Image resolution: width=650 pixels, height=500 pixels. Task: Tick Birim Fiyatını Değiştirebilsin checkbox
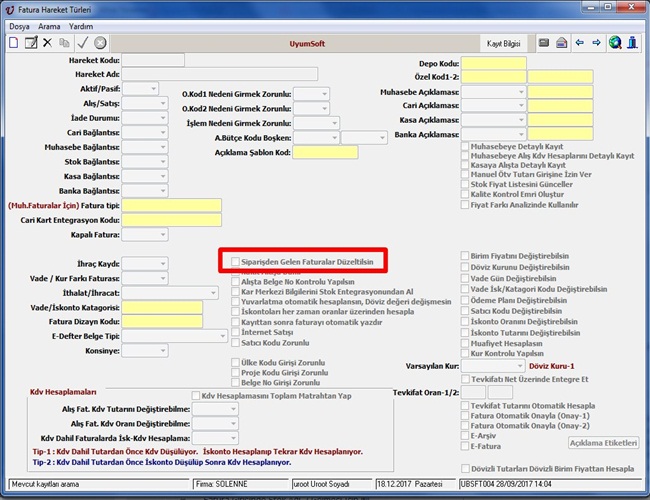pyautogui.click(x=465, y=256)
